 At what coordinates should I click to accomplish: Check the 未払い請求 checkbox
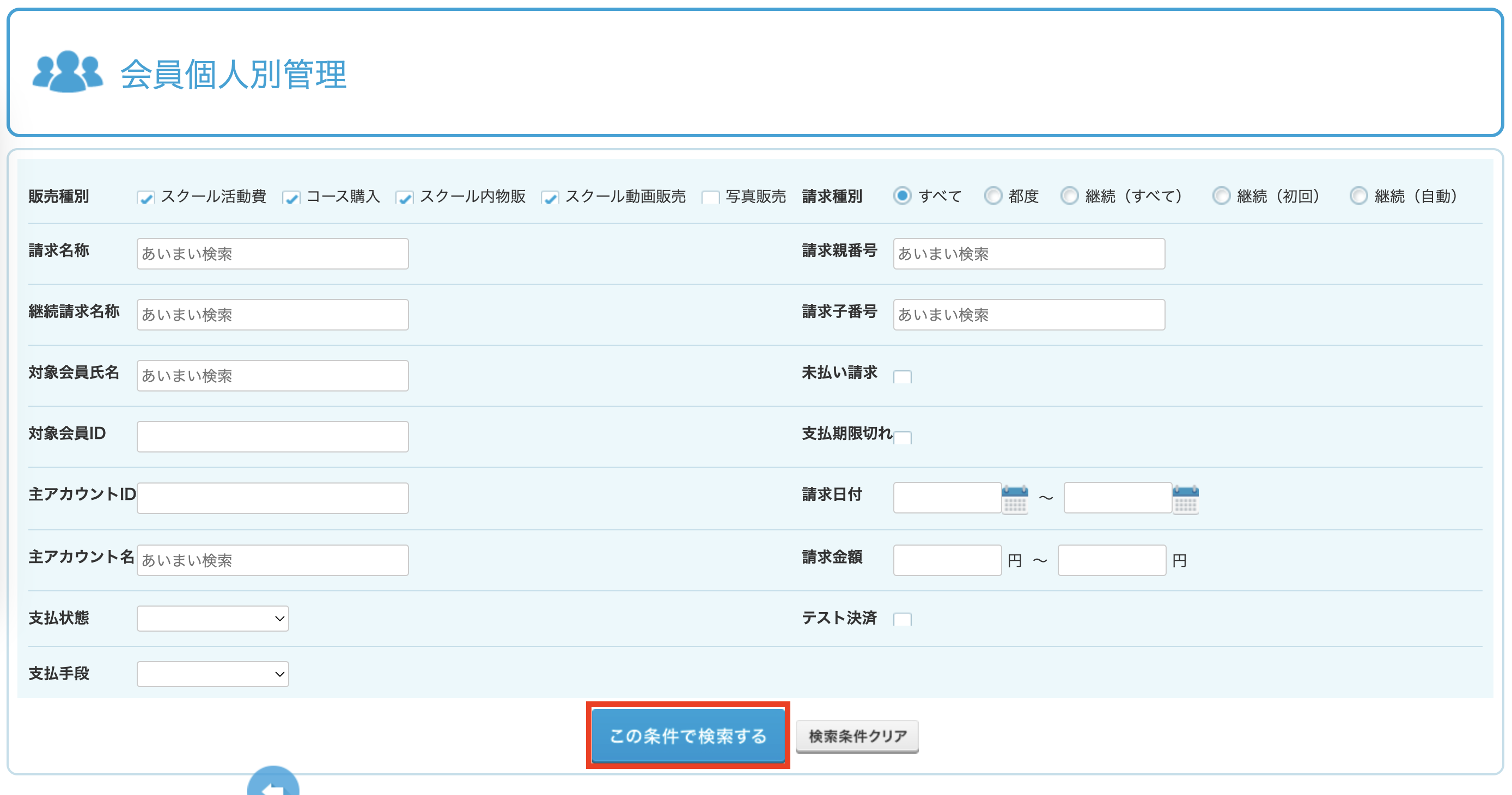pos(902,377)
